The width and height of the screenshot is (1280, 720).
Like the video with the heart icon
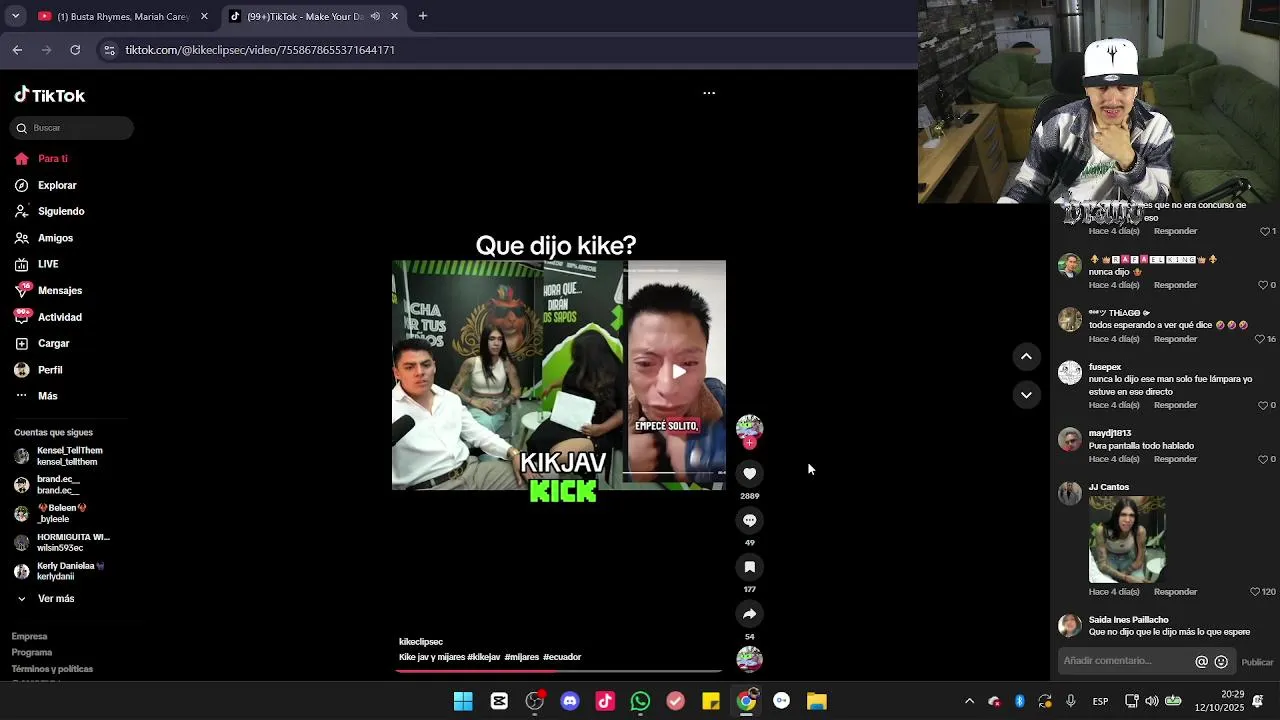tap(749, 473)
